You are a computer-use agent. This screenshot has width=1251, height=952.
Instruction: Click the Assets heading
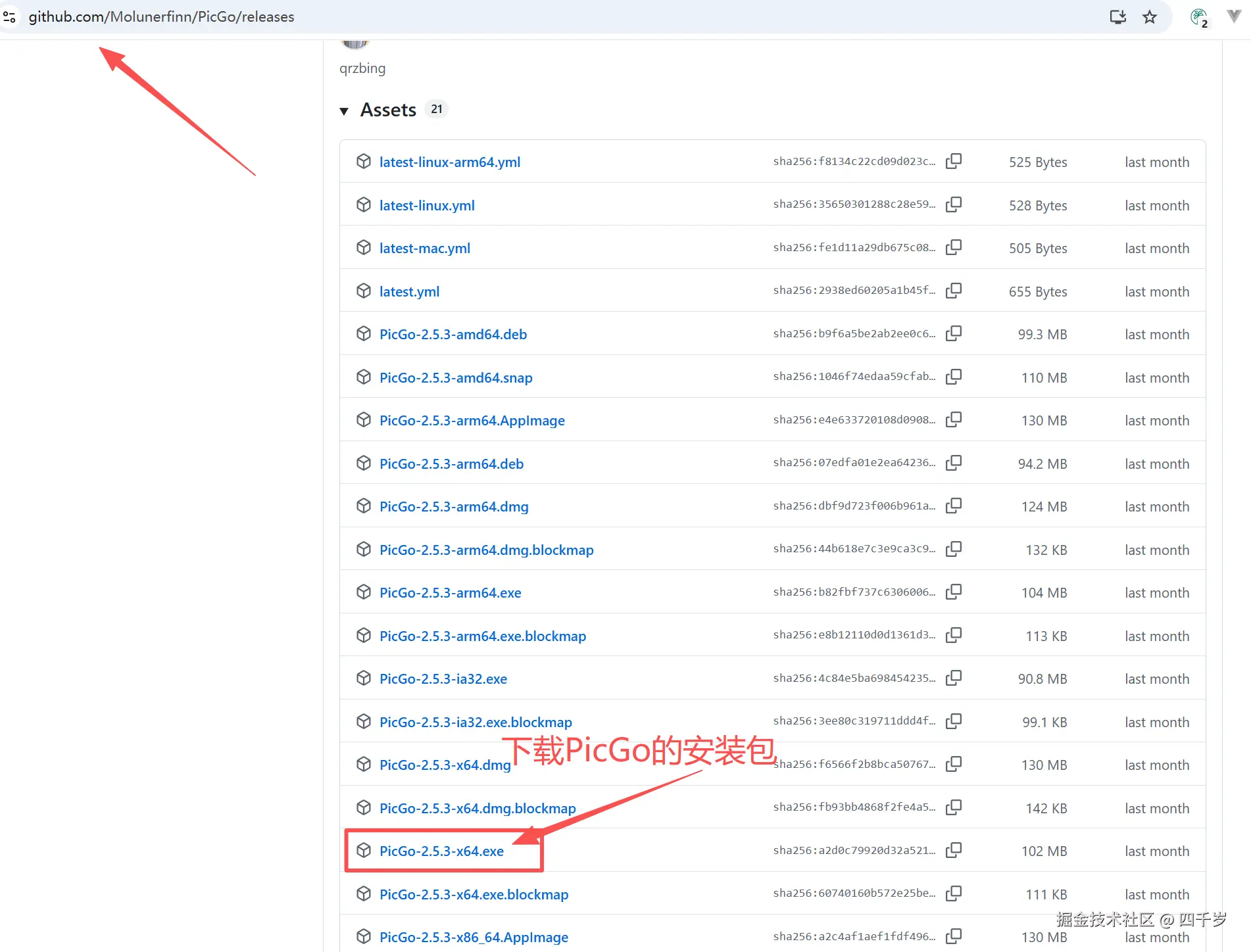pyautogui.click(x=388, y=110)
